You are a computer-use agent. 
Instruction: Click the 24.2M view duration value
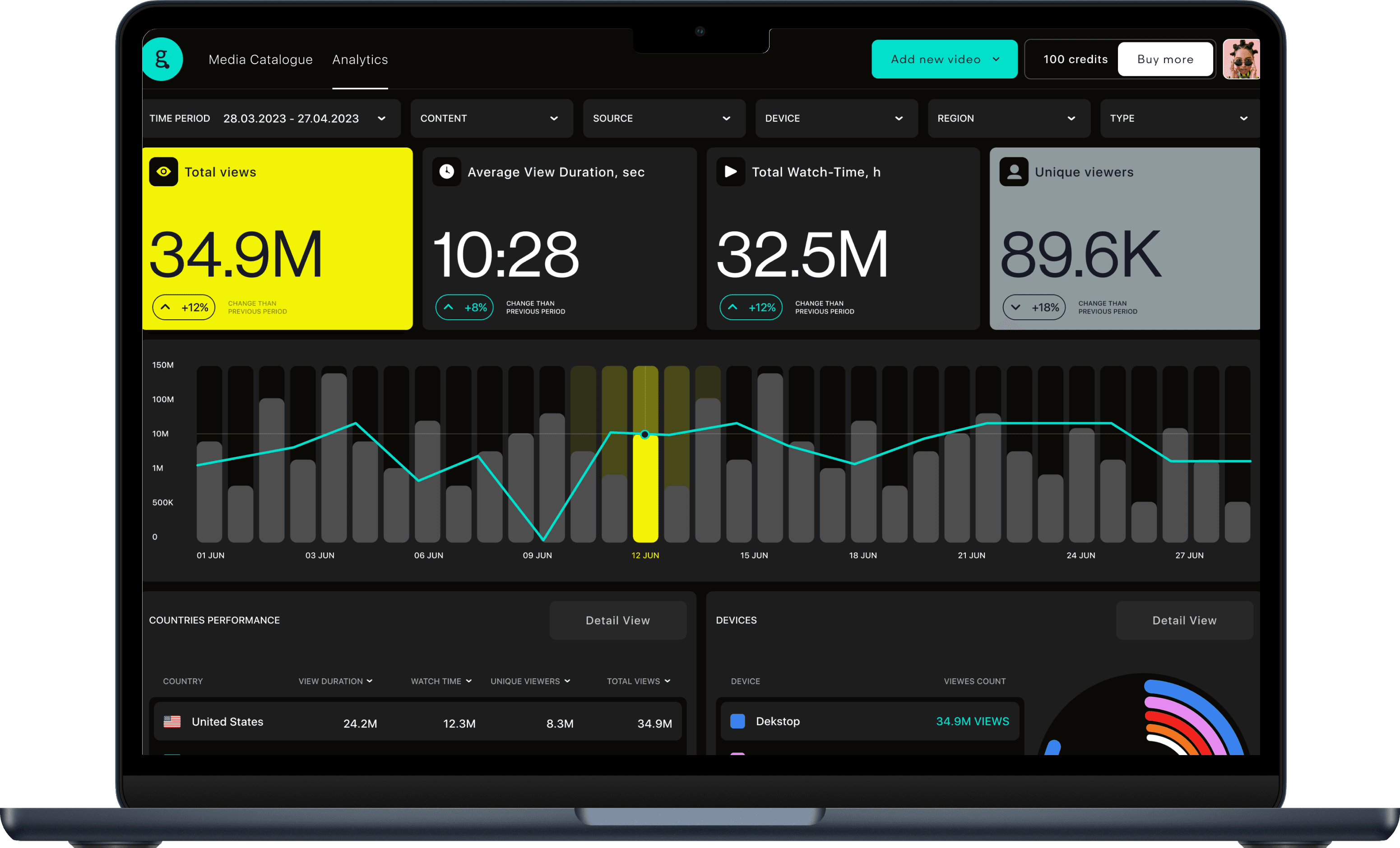pos(360,724)
